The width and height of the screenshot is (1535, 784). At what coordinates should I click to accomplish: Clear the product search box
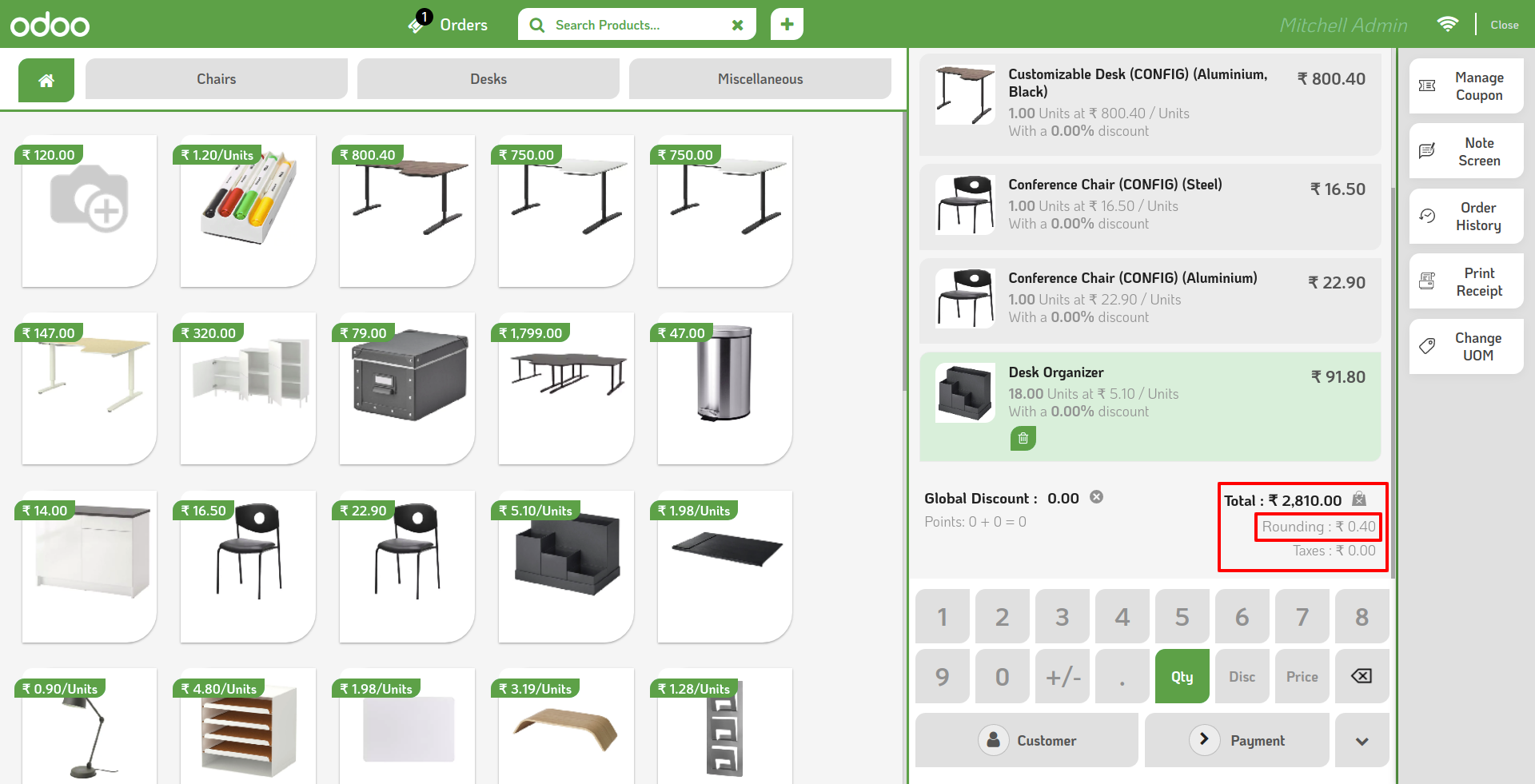[x=737, y=25]
